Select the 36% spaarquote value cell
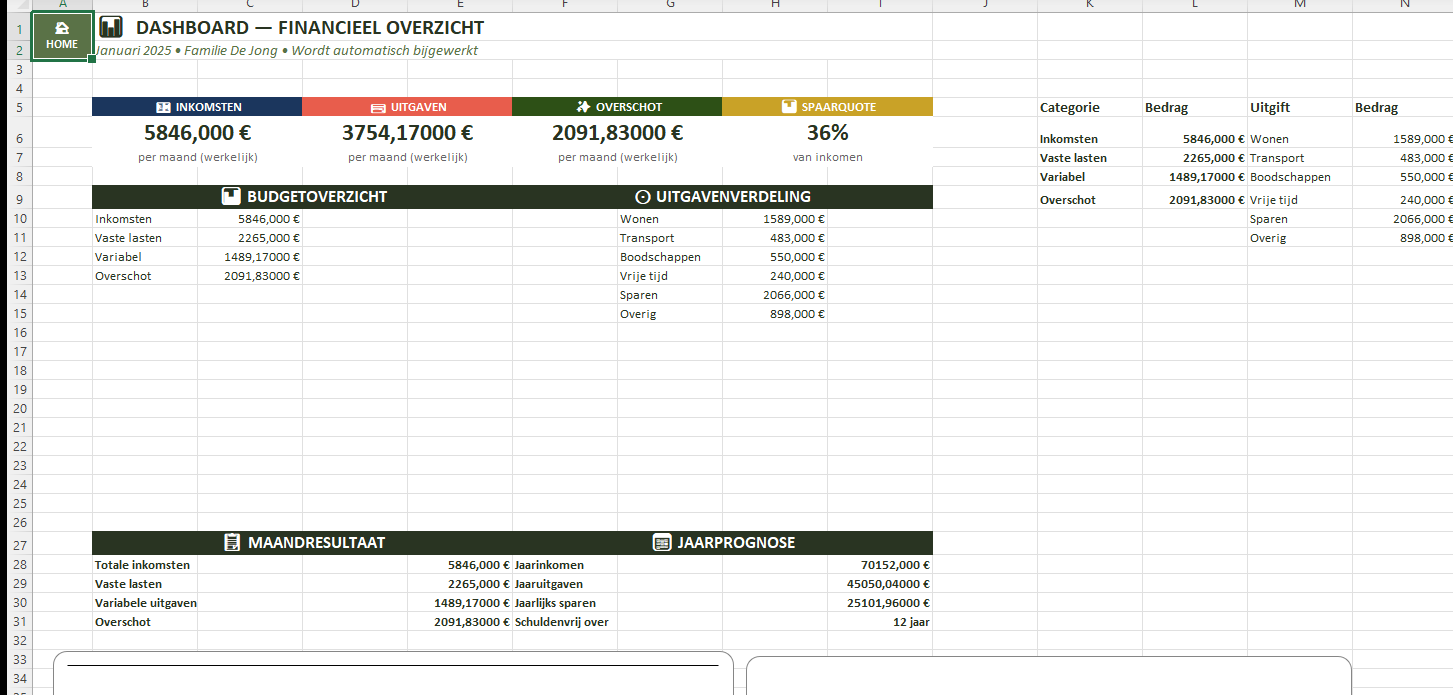The height and width of the screenshot is (695, 1453). point(827,133)
